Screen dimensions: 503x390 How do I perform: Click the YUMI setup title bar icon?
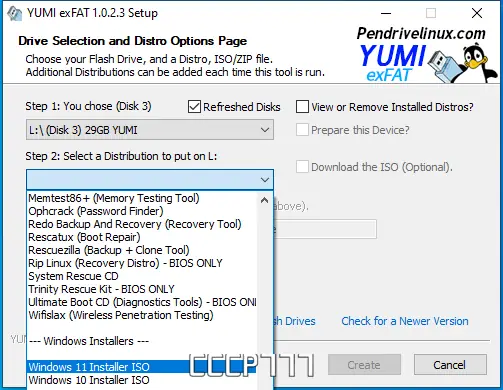(14, 13)
